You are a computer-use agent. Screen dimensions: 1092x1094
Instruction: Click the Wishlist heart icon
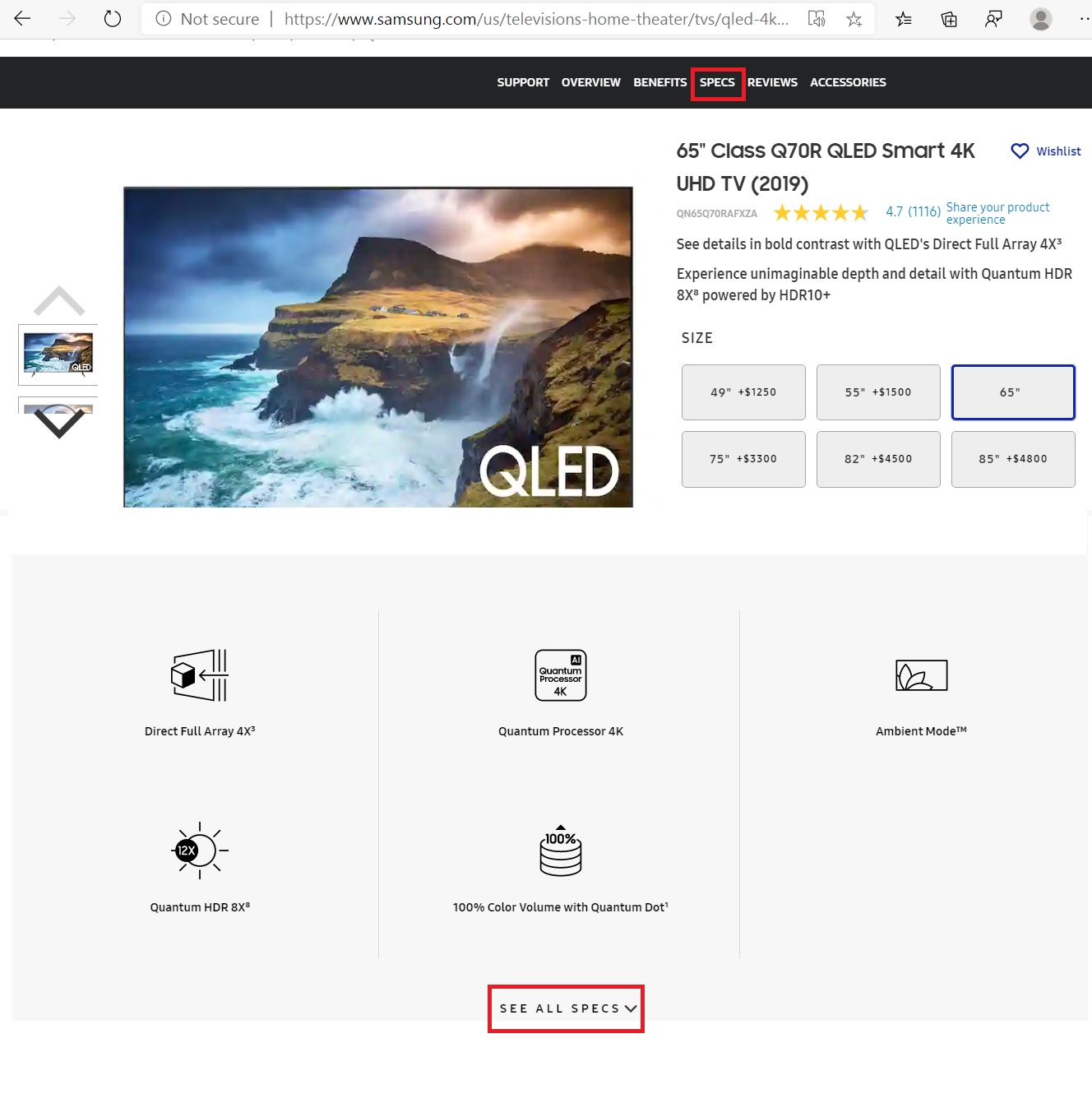point(1020,151)
